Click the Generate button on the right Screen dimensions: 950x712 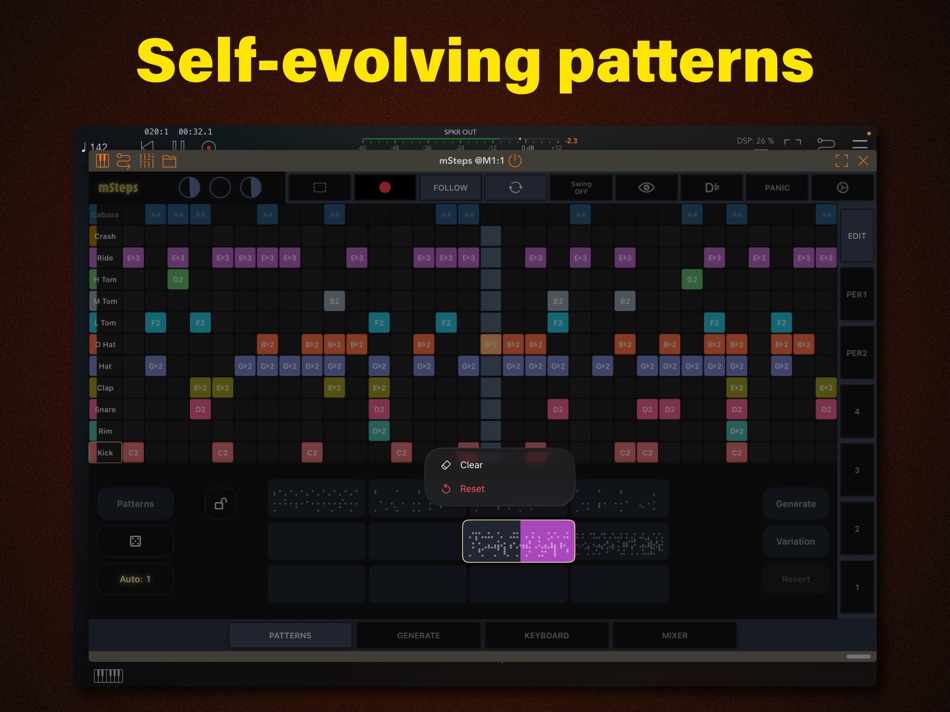pos(796,504)
